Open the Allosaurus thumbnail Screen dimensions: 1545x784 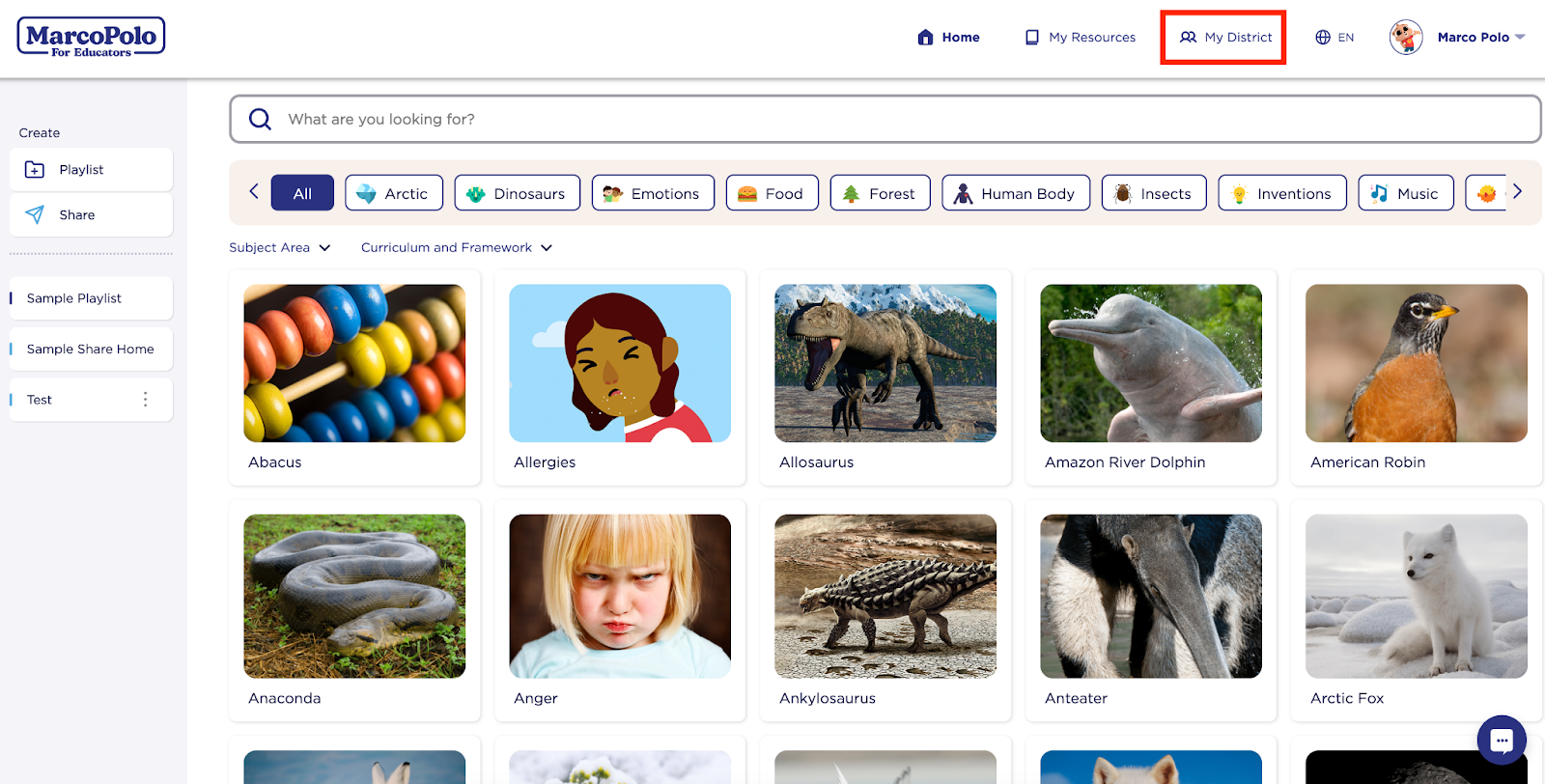point(885,363)
